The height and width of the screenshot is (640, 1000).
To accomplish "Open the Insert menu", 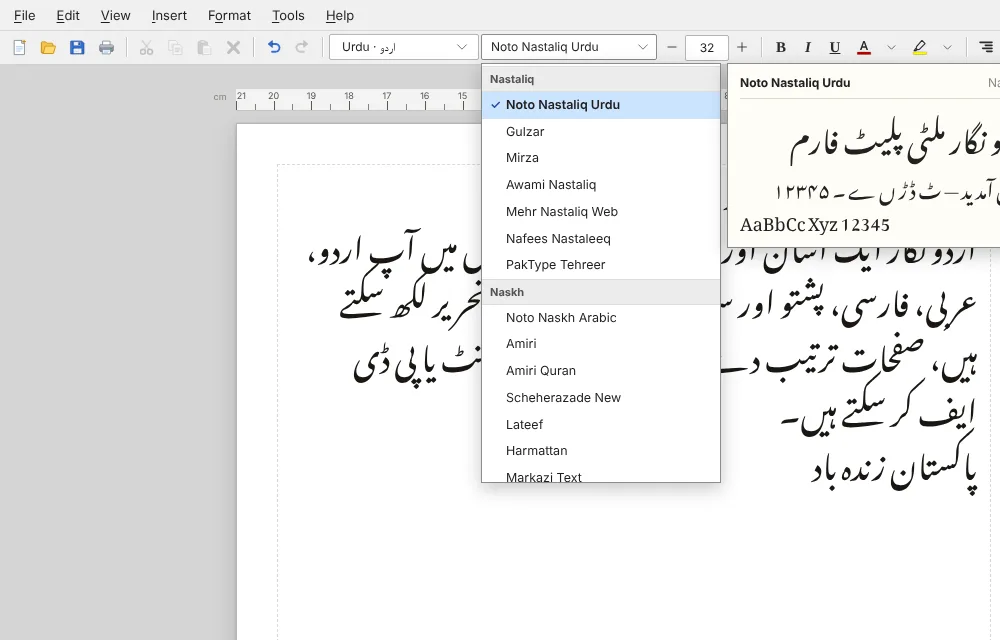I will 169,15.
